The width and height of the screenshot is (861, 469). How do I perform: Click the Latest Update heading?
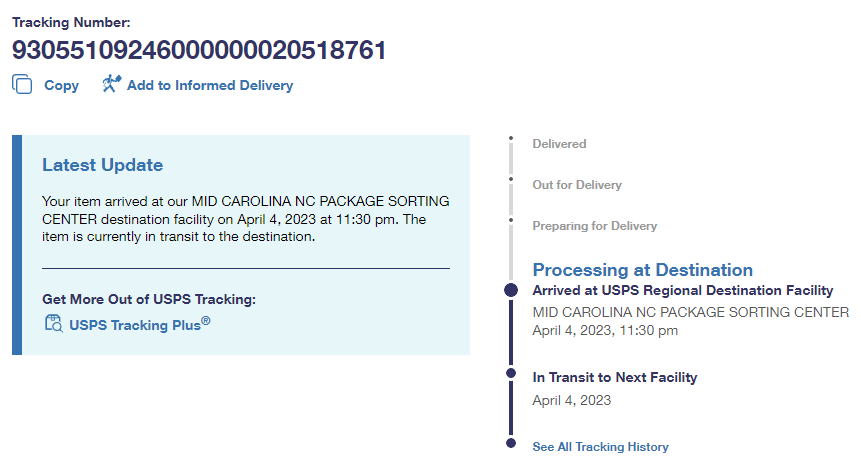point(102,165)
